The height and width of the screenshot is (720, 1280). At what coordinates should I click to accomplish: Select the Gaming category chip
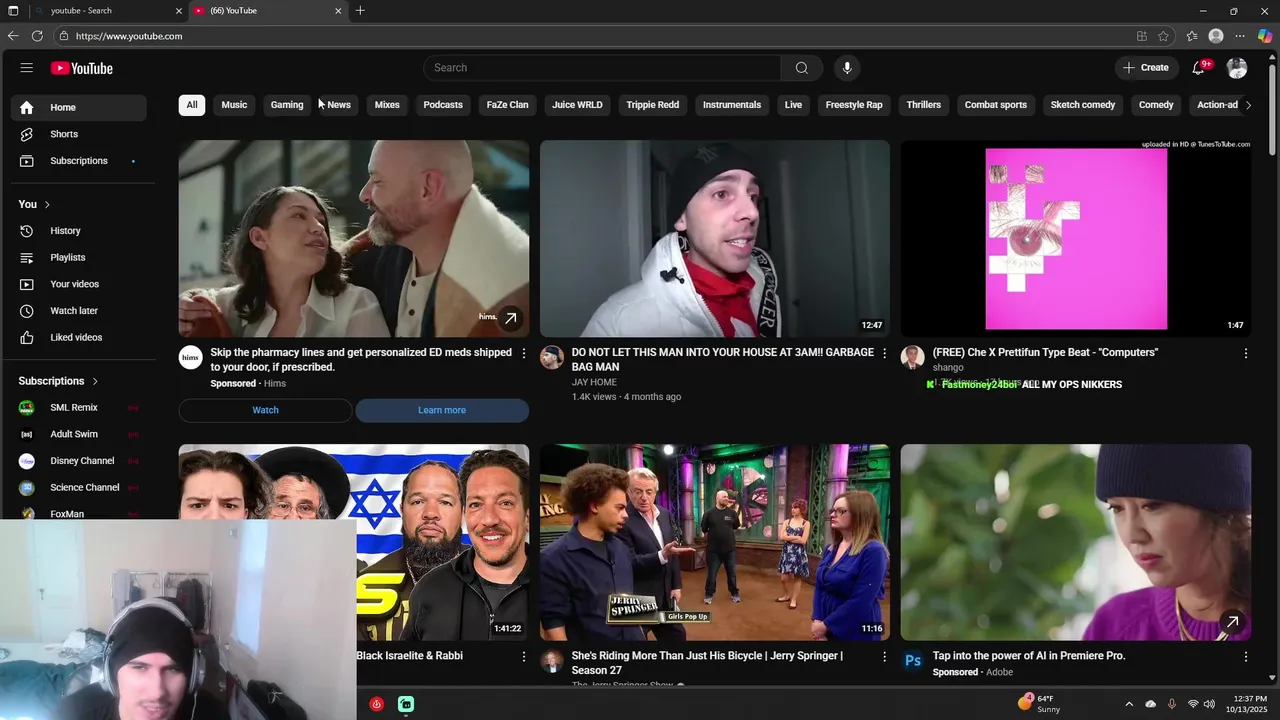tap(287, 105)
